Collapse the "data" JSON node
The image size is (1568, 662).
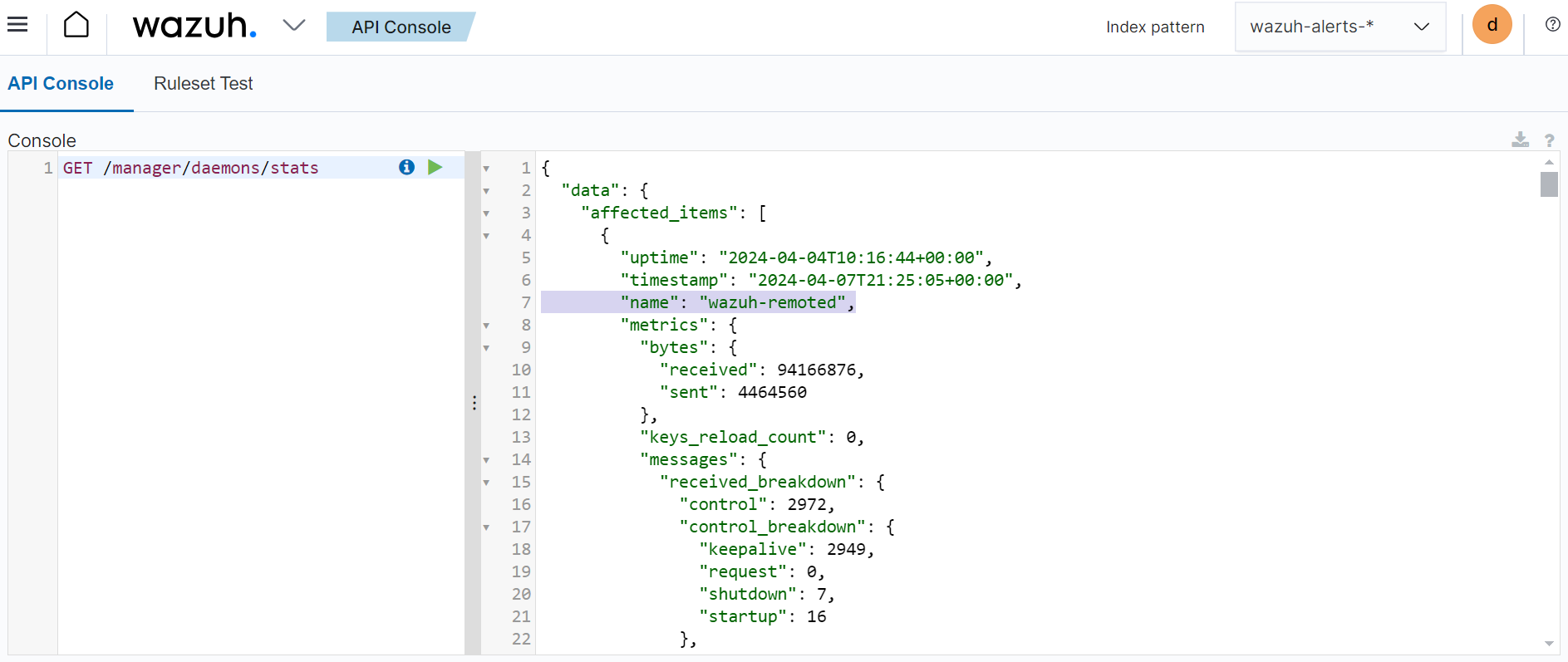(486, 191)
